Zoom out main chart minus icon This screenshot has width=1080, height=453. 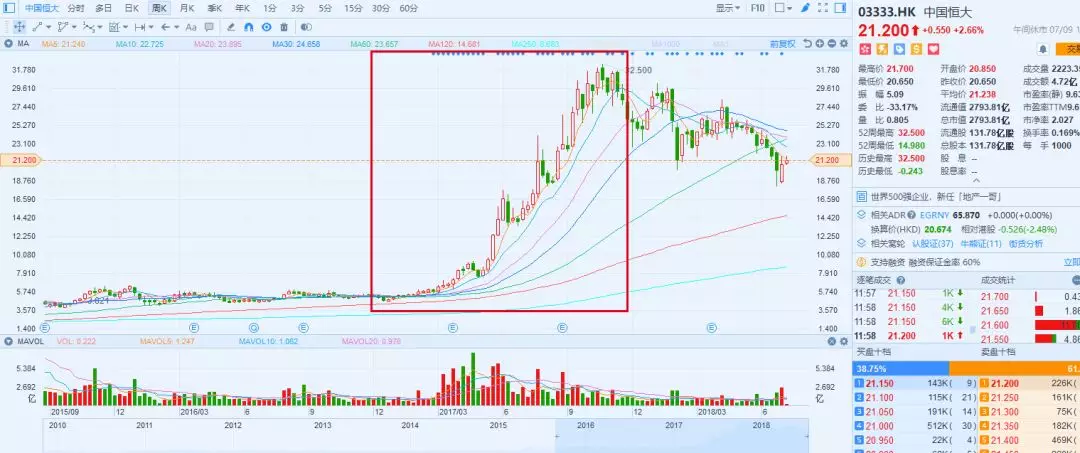[832, 43]
